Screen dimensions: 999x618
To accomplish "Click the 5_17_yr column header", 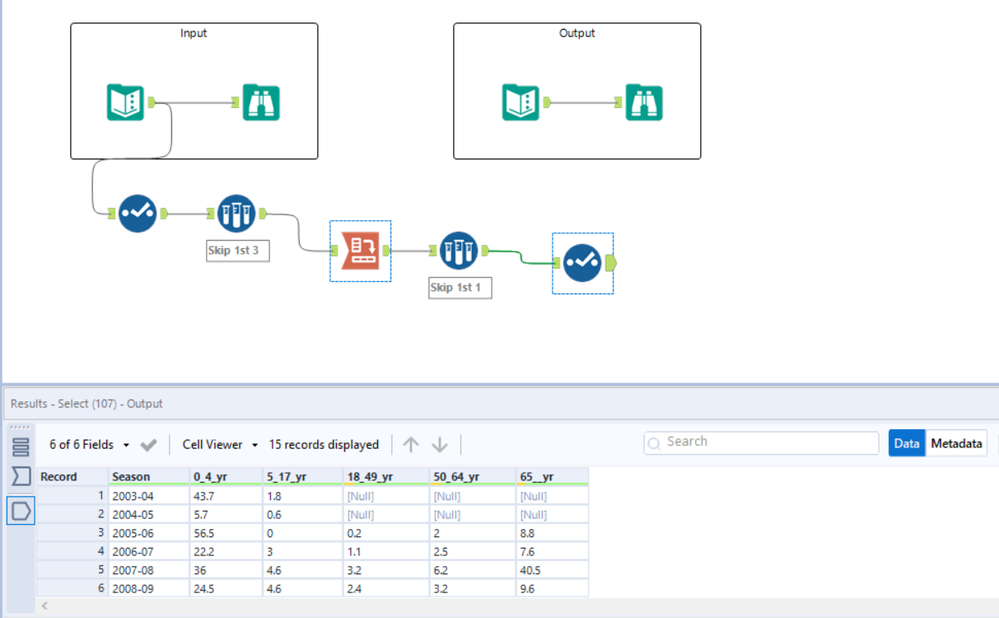I will click(303, 477).
